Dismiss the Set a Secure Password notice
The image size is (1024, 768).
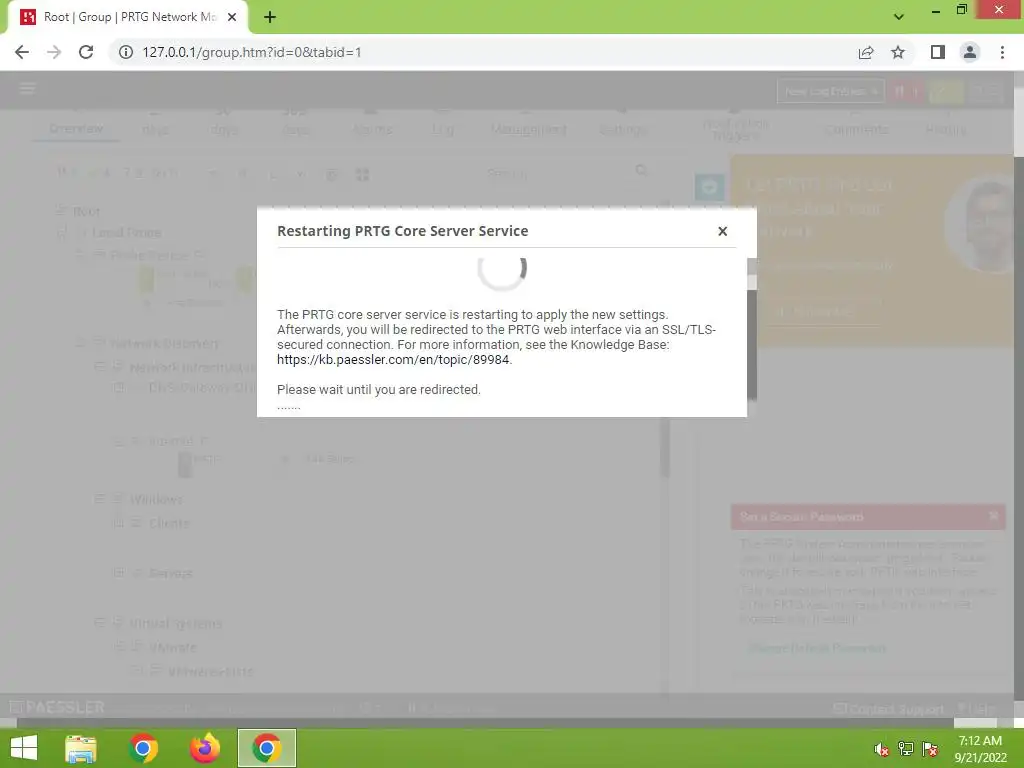993,516
